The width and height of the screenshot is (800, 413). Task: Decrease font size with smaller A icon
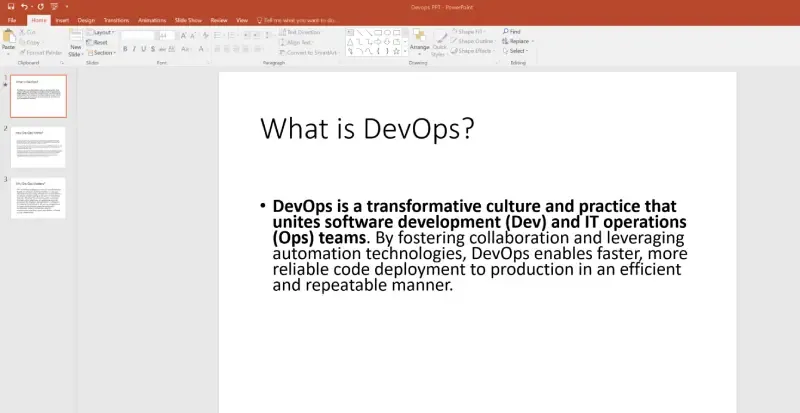(x=193, y=36)
